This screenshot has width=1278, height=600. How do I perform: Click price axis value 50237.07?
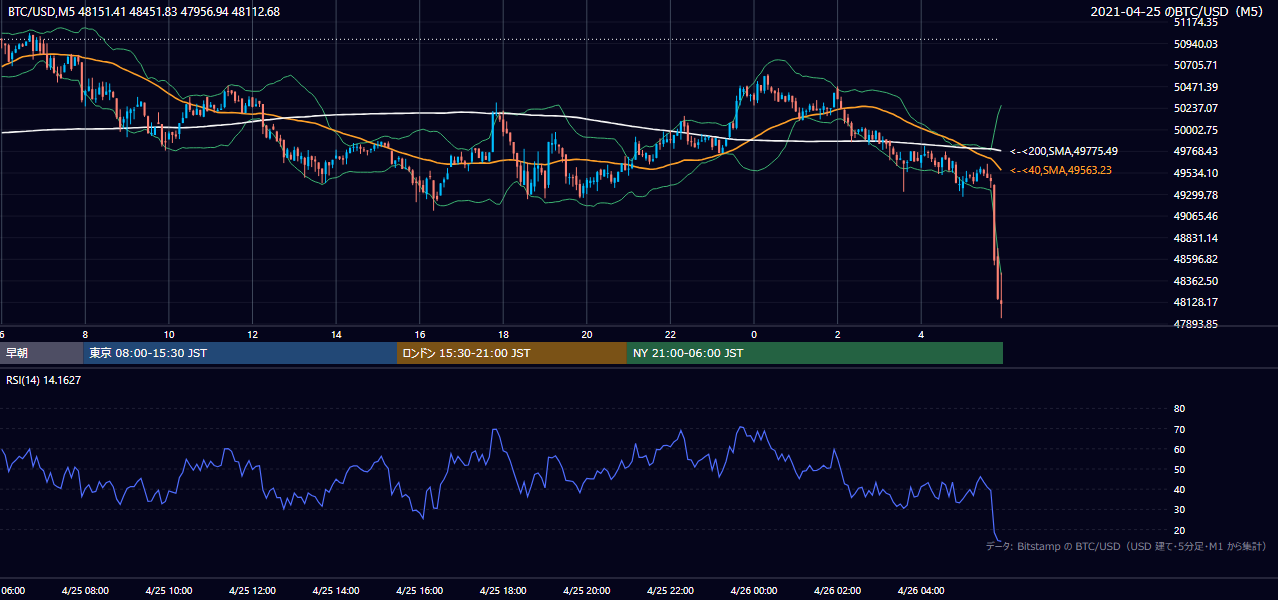coord(1196,108)
